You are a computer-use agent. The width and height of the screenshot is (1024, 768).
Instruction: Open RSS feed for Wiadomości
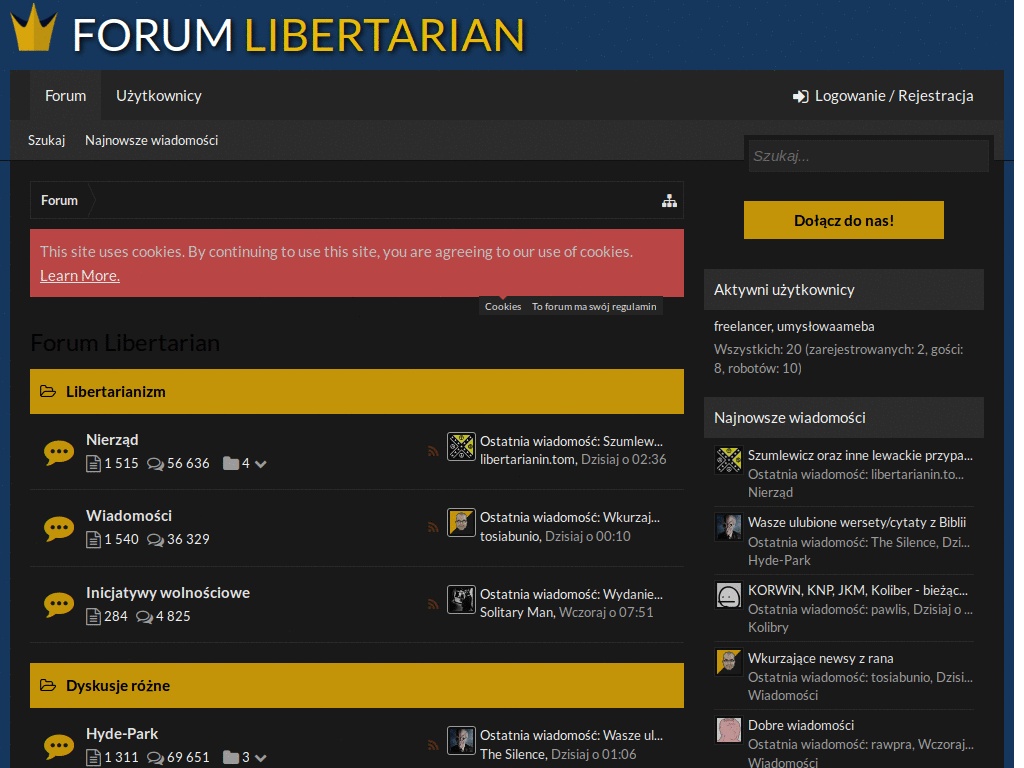(432, 527)
